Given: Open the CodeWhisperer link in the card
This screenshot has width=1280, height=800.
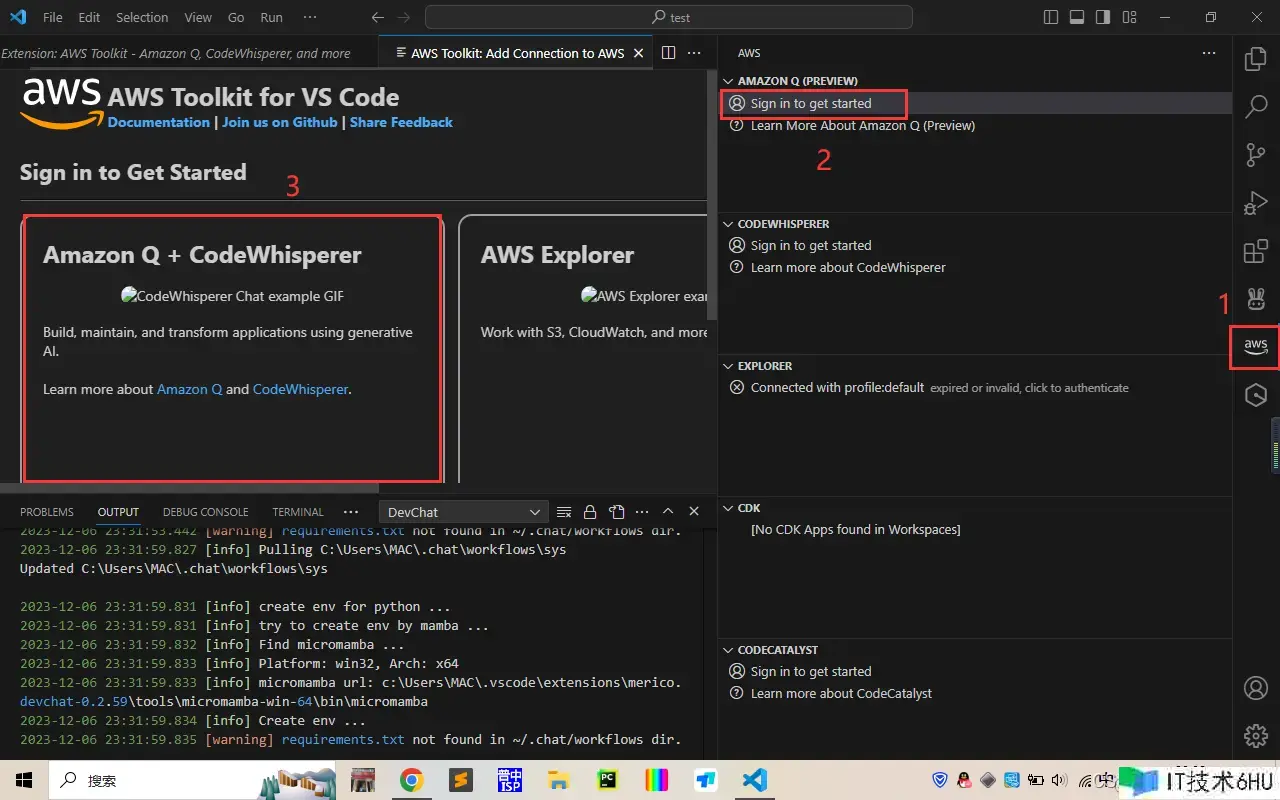Looking at the screenshot, I should 300,389.
